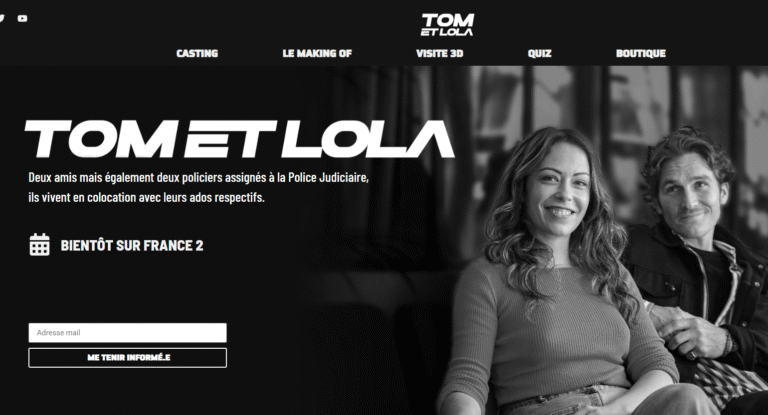Click the calendar icon beside Bientôt

pyautogui.click(x=40, y=244)
